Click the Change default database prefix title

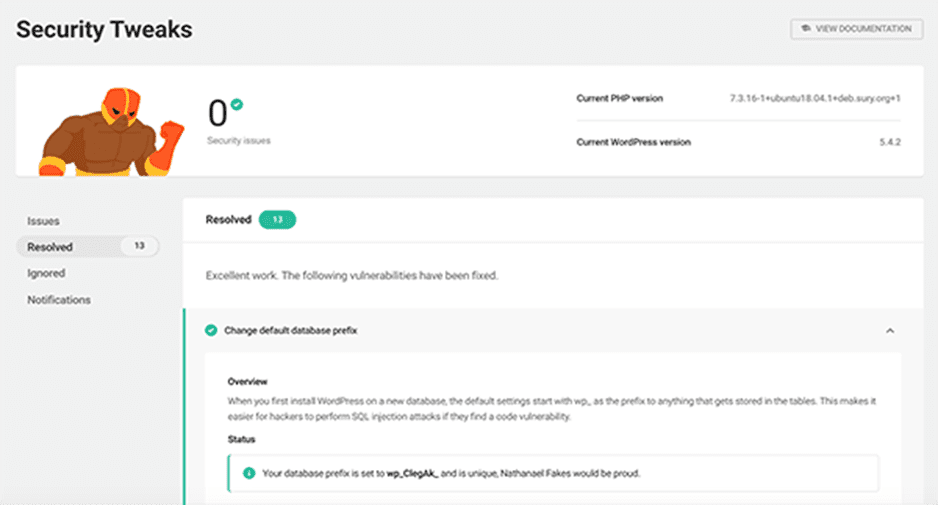point(290,330)
